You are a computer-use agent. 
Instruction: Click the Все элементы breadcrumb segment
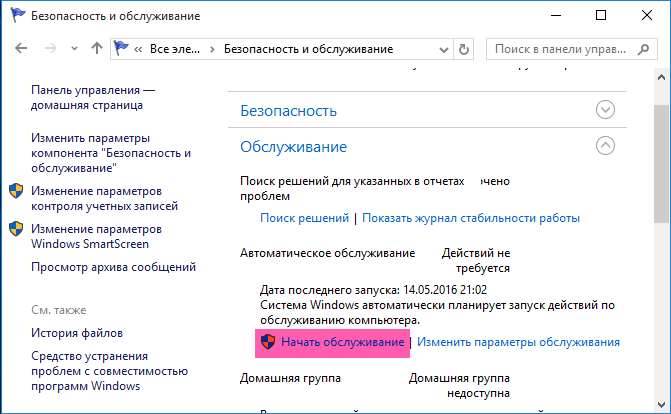176,48
